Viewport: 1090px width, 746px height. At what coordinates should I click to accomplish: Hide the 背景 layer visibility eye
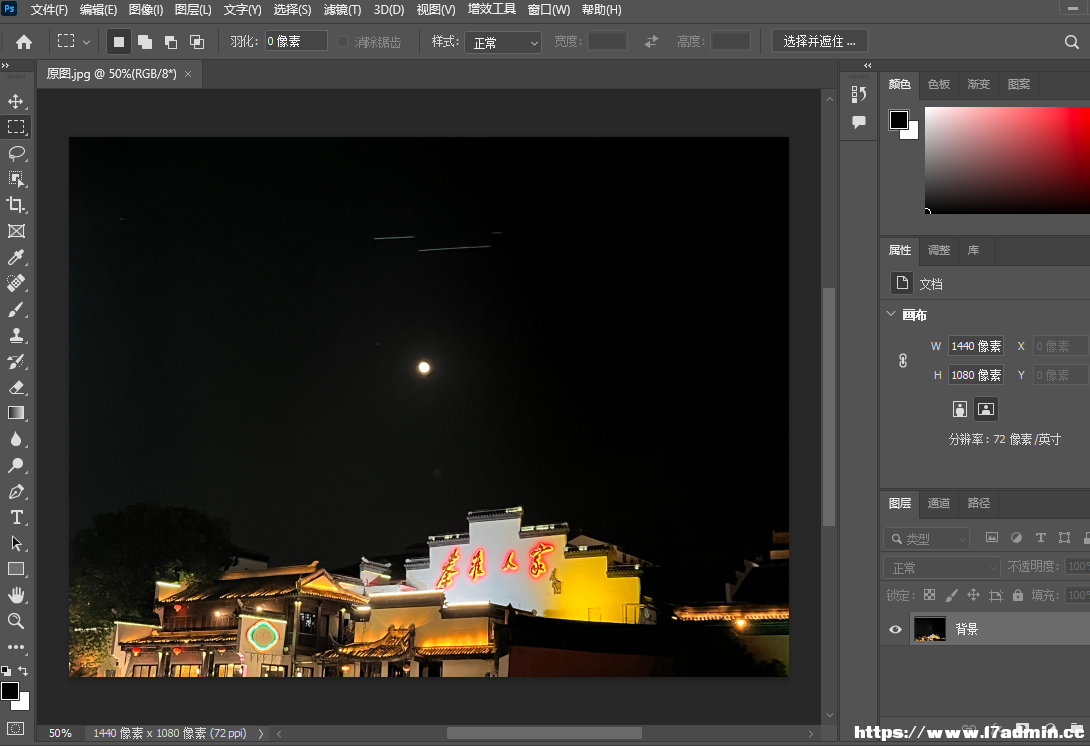coord(895,629)
